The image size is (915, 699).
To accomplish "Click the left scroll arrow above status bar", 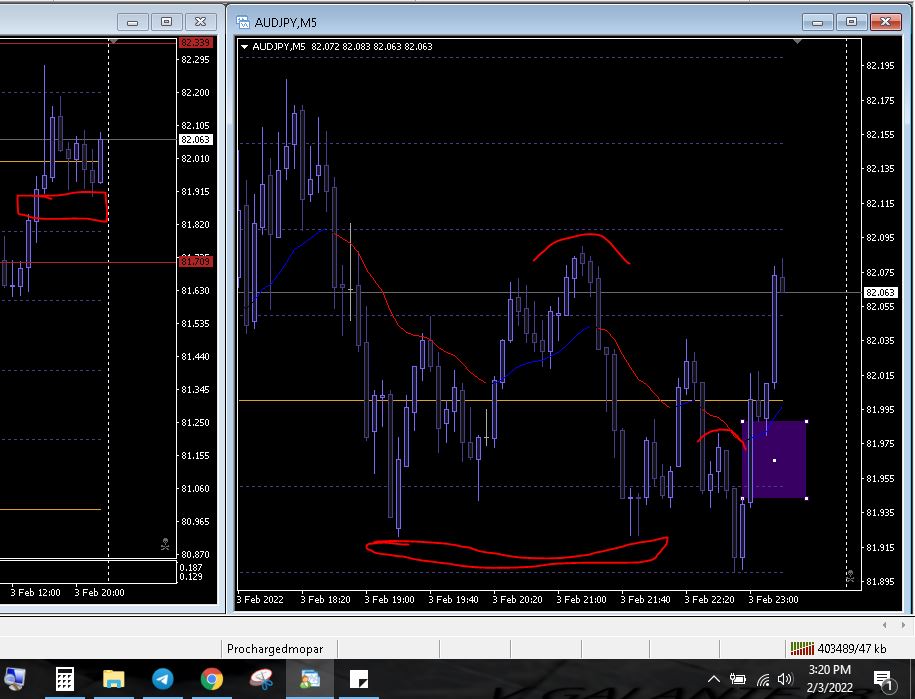I will pos(885,625).
